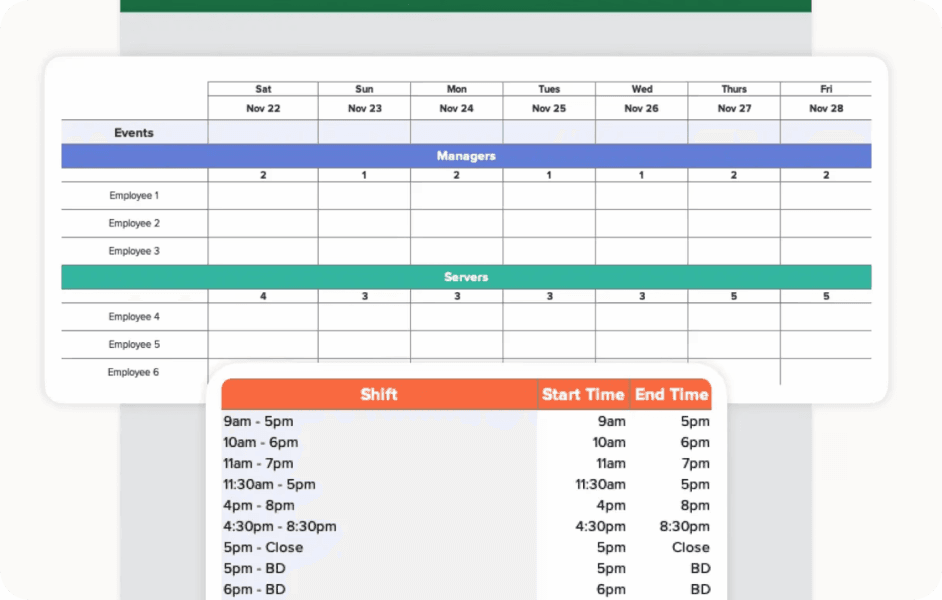This screenshot has height=600, width=942.
Task: Select the Managers section header band
Action: [x=466, y=156]
